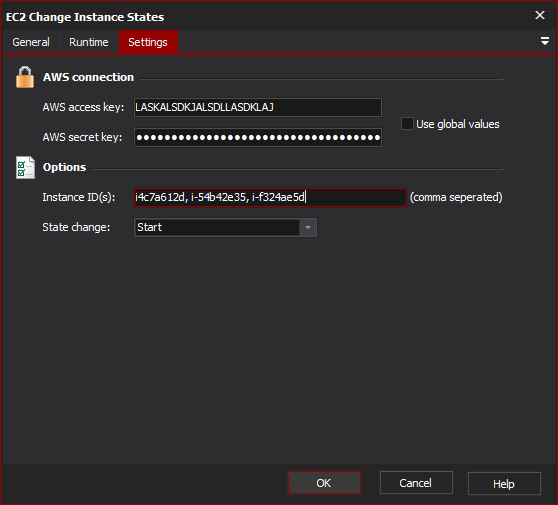Focus the AWS access key field
The width and height of the screenshot is (558, 505).
coord(258,107)
